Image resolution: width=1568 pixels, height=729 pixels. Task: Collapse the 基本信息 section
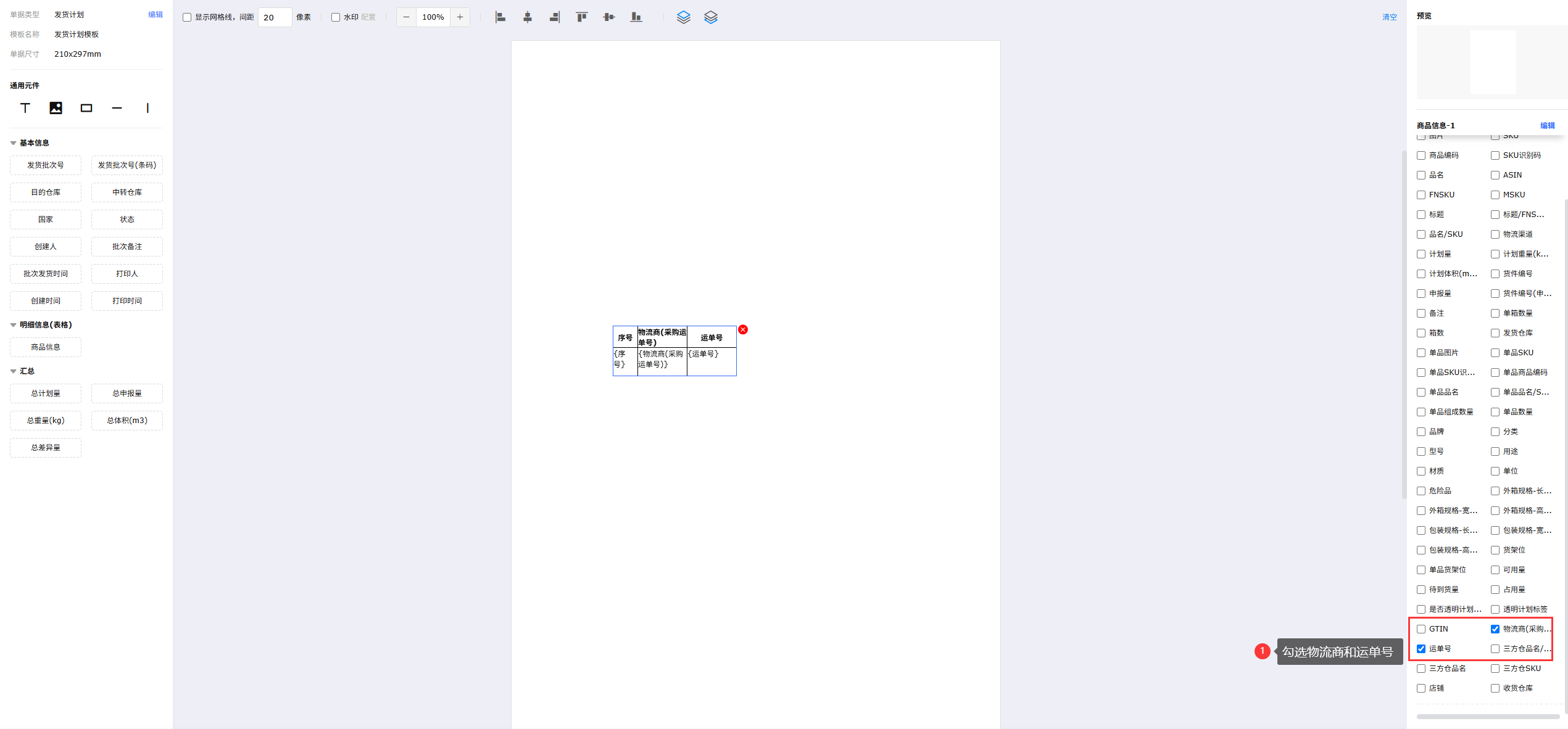[14, 143]
